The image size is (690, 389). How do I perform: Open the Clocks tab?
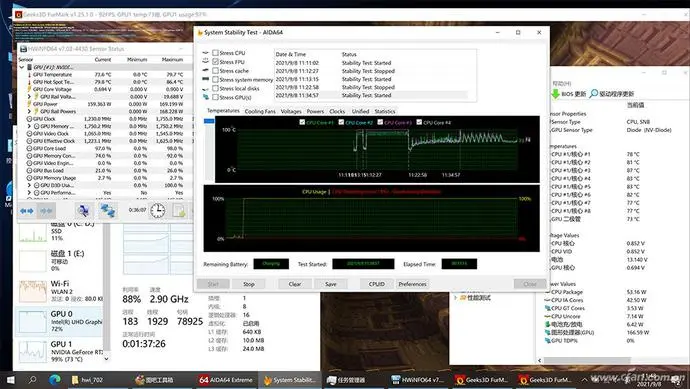[x=337, y=111]
